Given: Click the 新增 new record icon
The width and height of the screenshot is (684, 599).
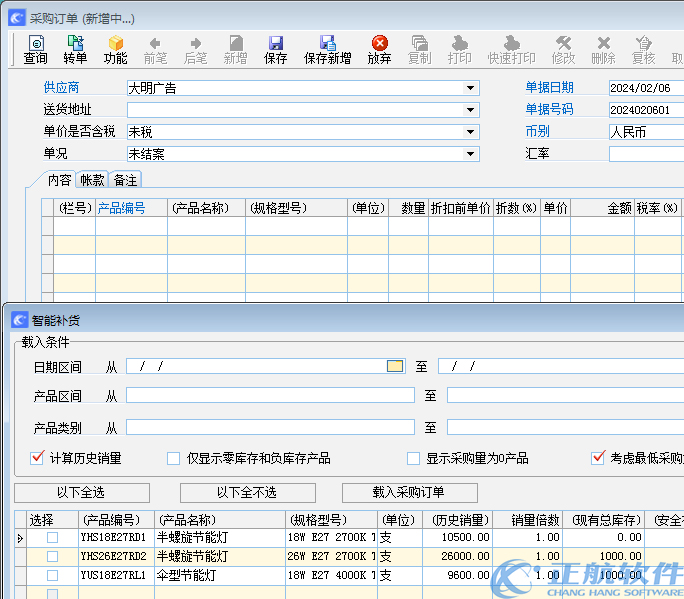Looking at the screenshot, I should (x=235, y=49).
